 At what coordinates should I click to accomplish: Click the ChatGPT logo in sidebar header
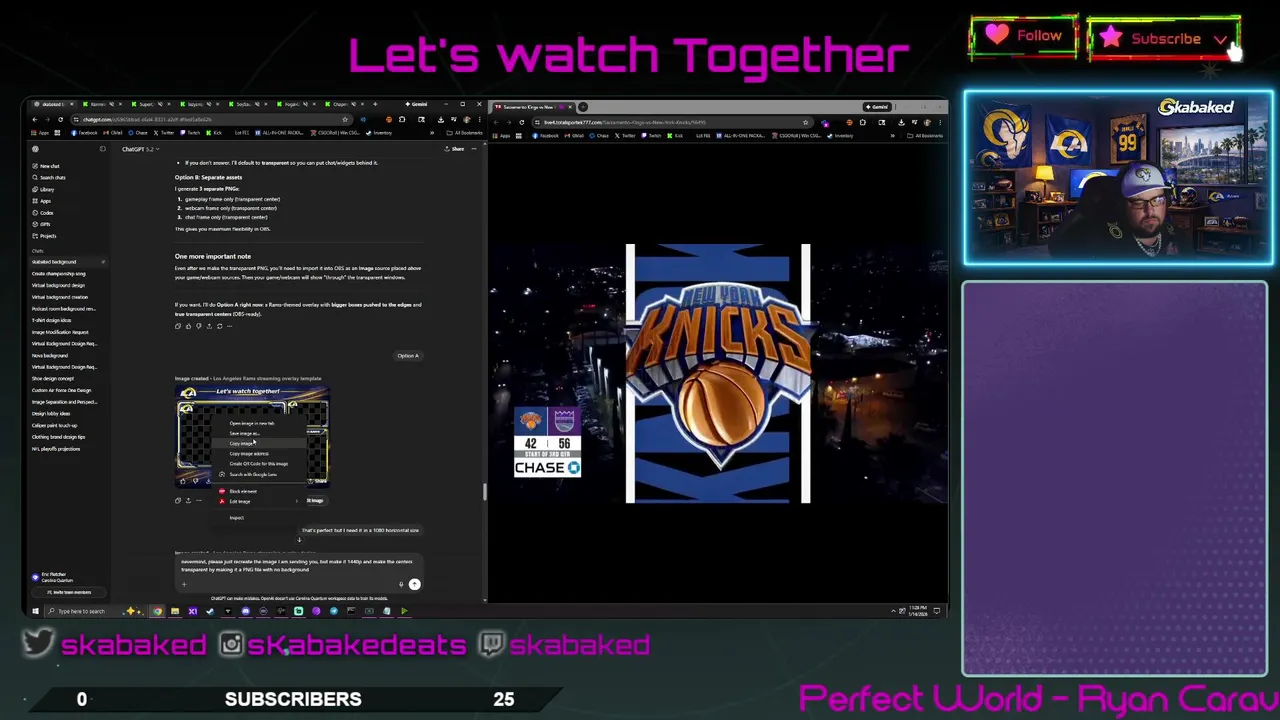[35, 149]
